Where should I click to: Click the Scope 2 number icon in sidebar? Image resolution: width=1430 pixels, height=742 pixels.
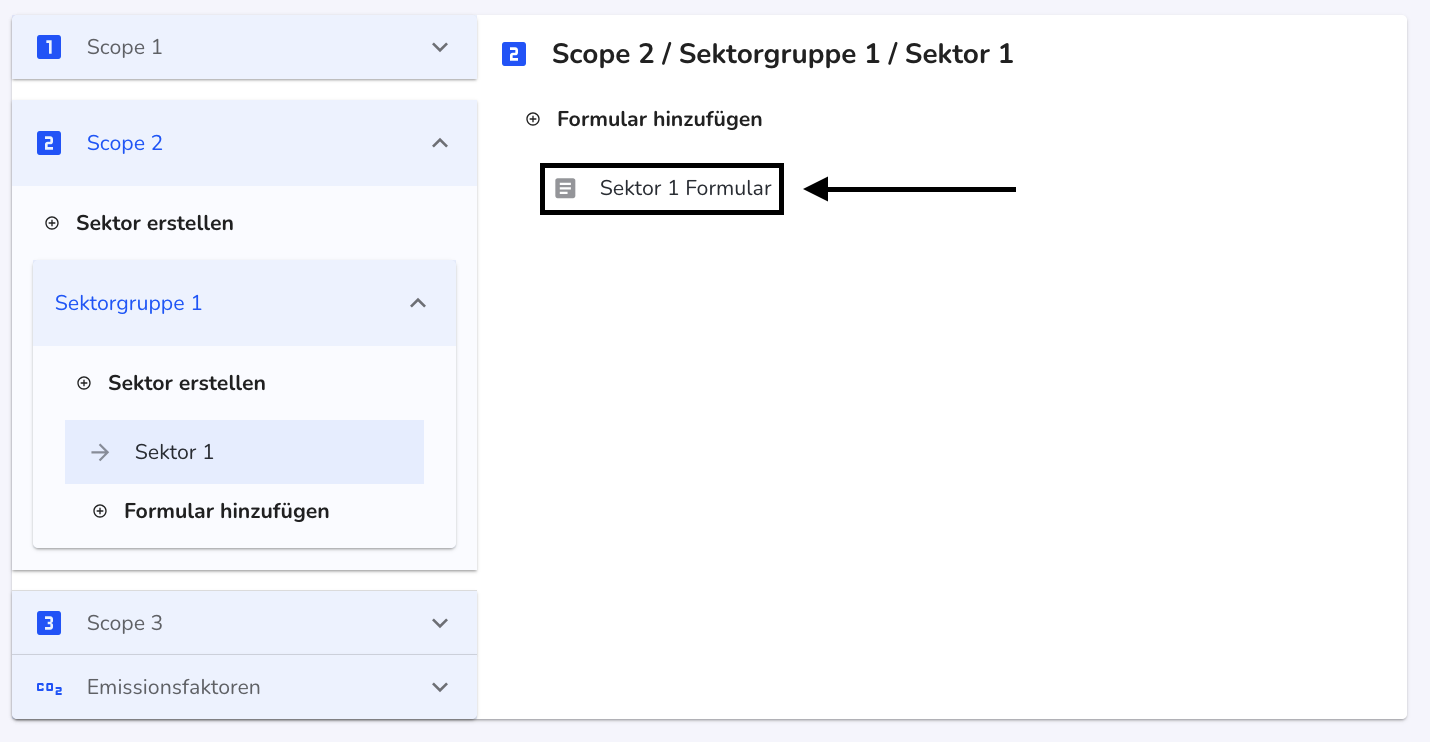49,143
